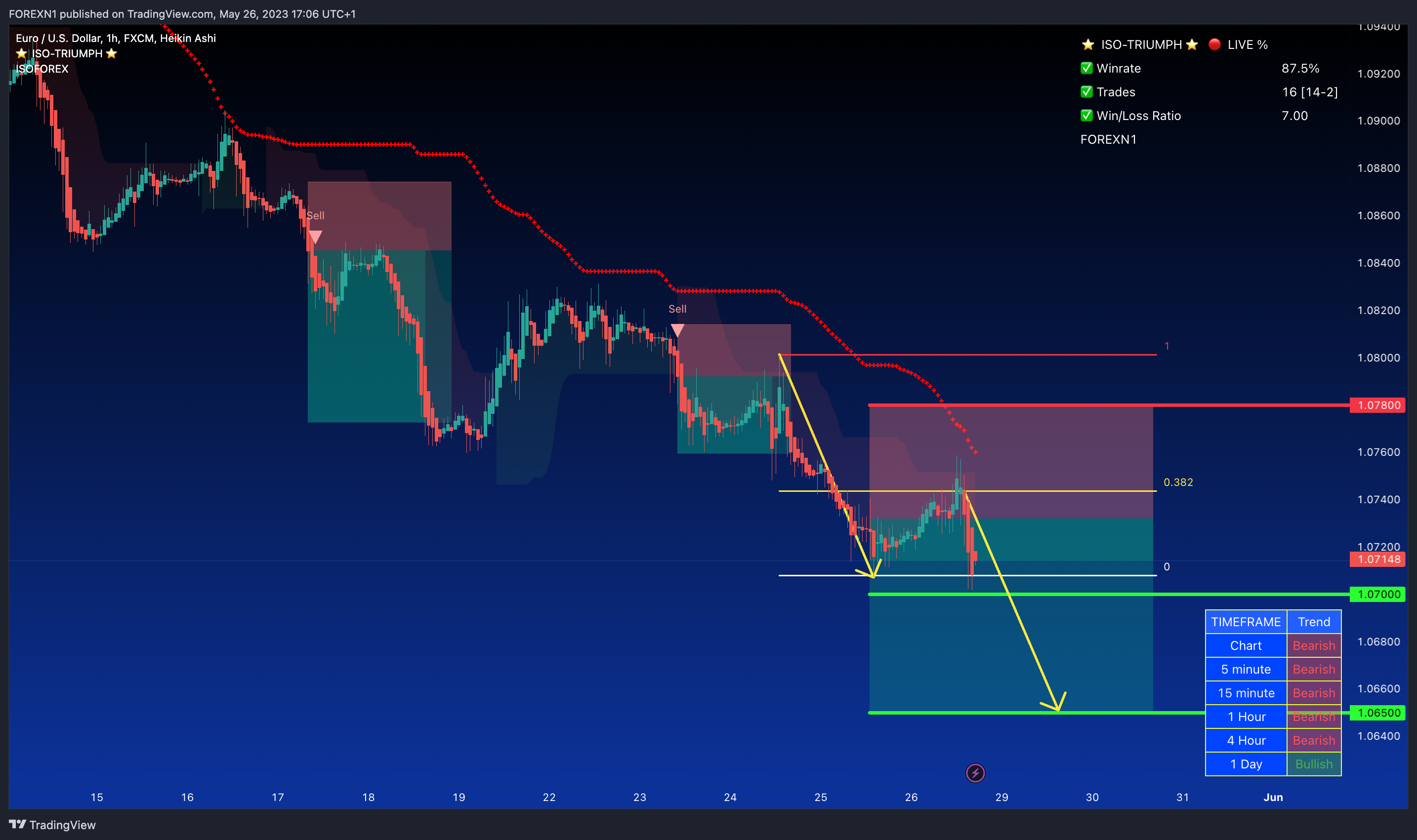Screen dimensions: 1417x840
Task: Click the 15 minute timeframe cell
Action: (x=1246, y=693)
